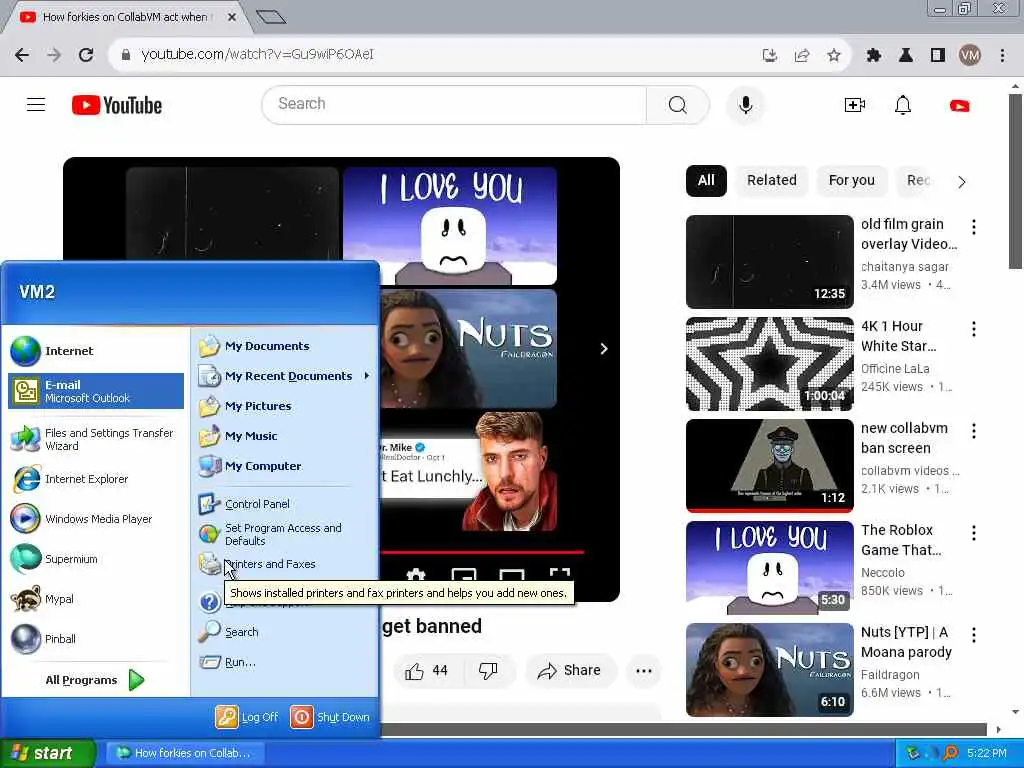Open E-mail Microsoft Outlook entry
1024x768 pixels.
pyautogui.click(x=96, y=391)
